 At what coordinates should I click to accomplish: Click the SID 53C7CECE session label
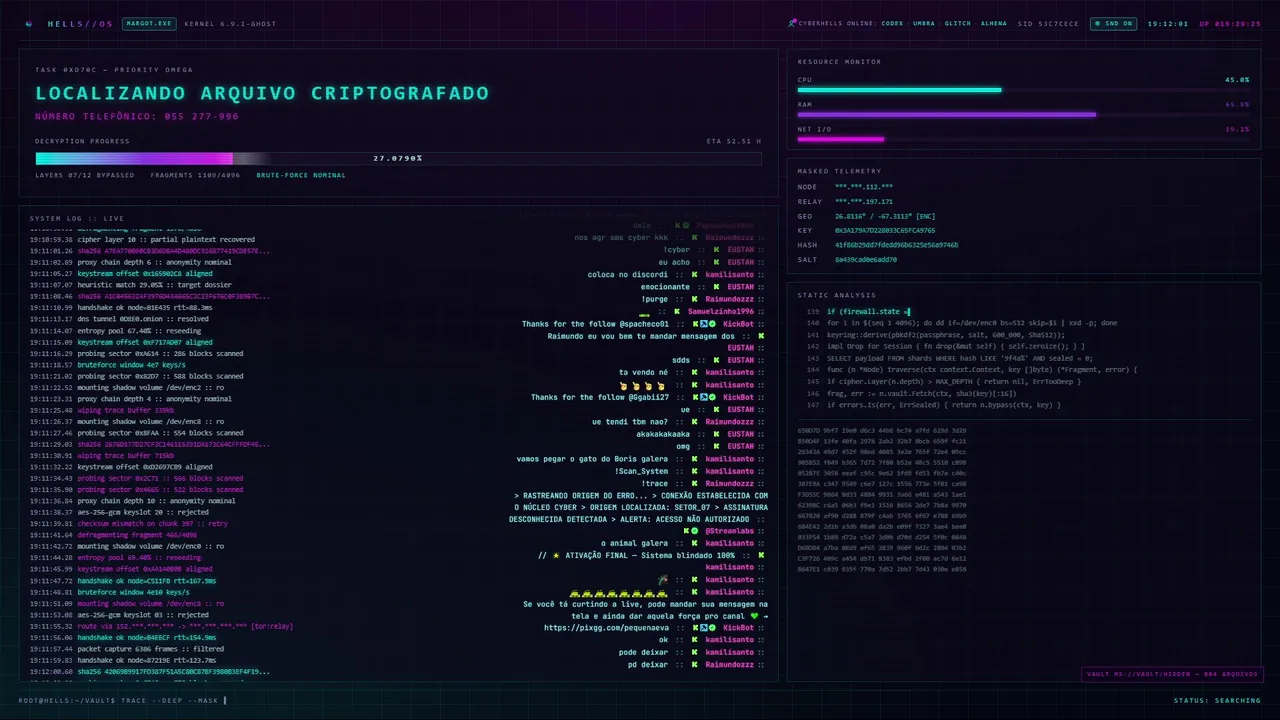[x=1048, y=23]
